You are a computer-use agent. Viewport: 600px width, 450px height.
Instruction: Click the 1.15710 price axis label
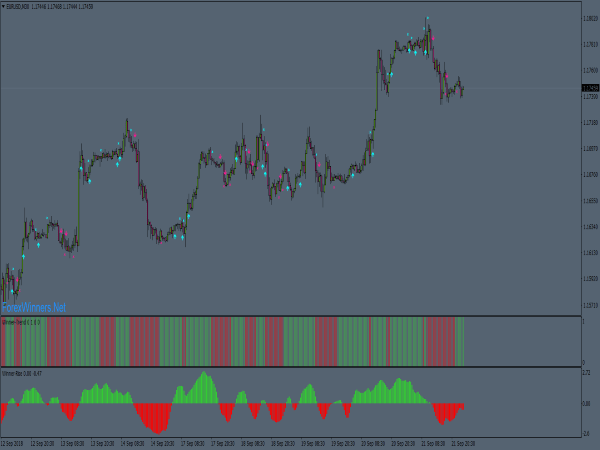pyautogui.click(x=590, y=305)
